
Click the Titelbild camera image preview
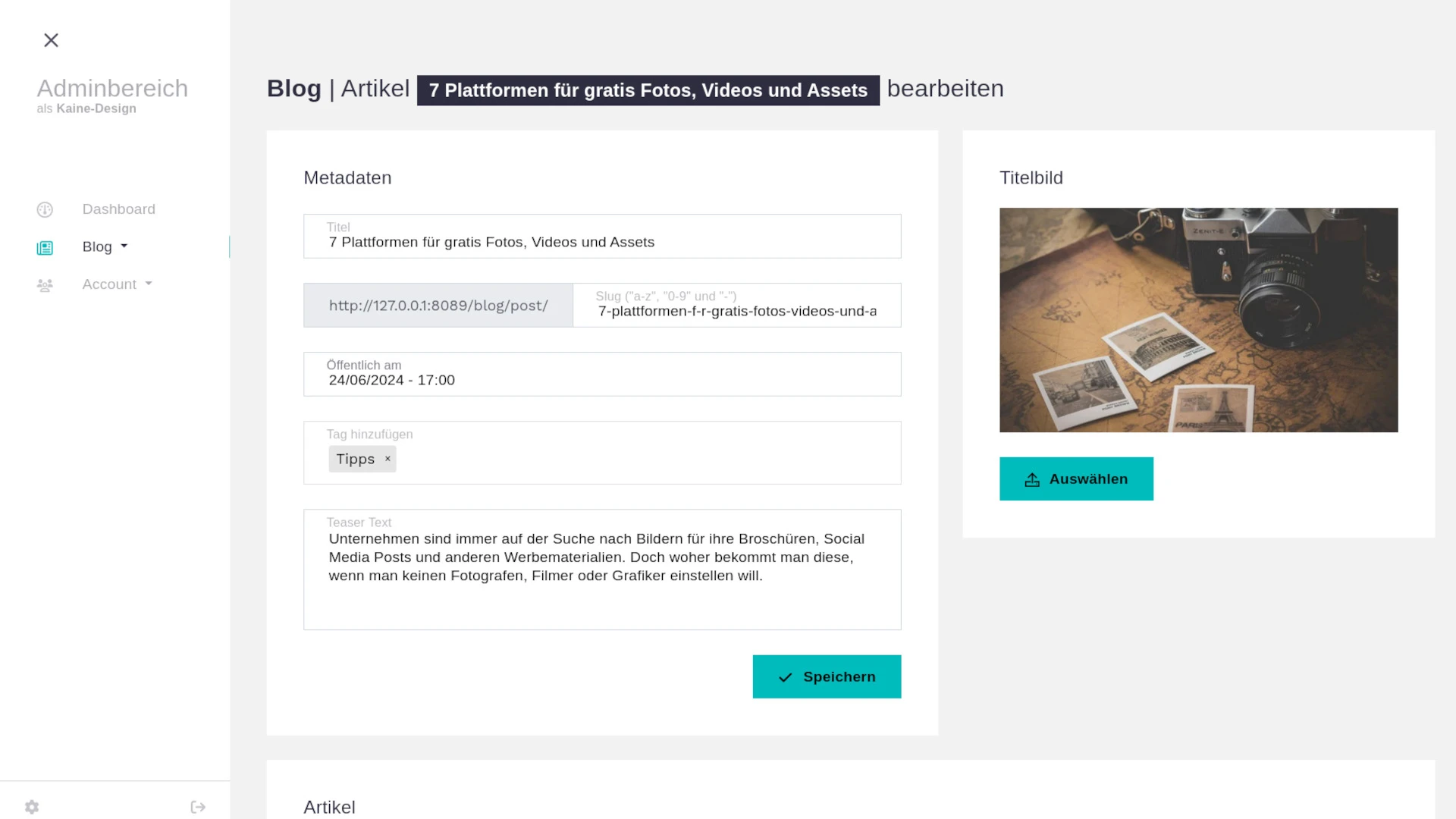(1198, 319)
